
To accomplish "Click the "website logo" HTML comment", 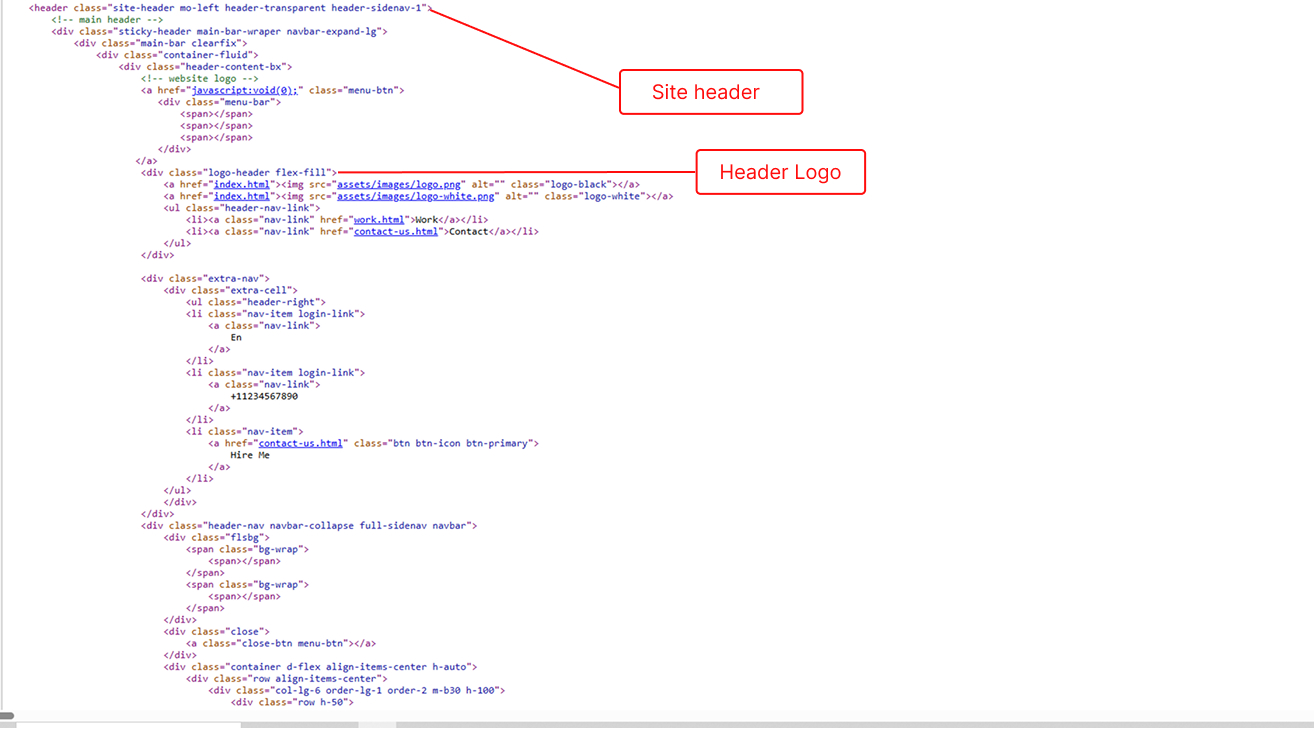I will click(200, 78).
